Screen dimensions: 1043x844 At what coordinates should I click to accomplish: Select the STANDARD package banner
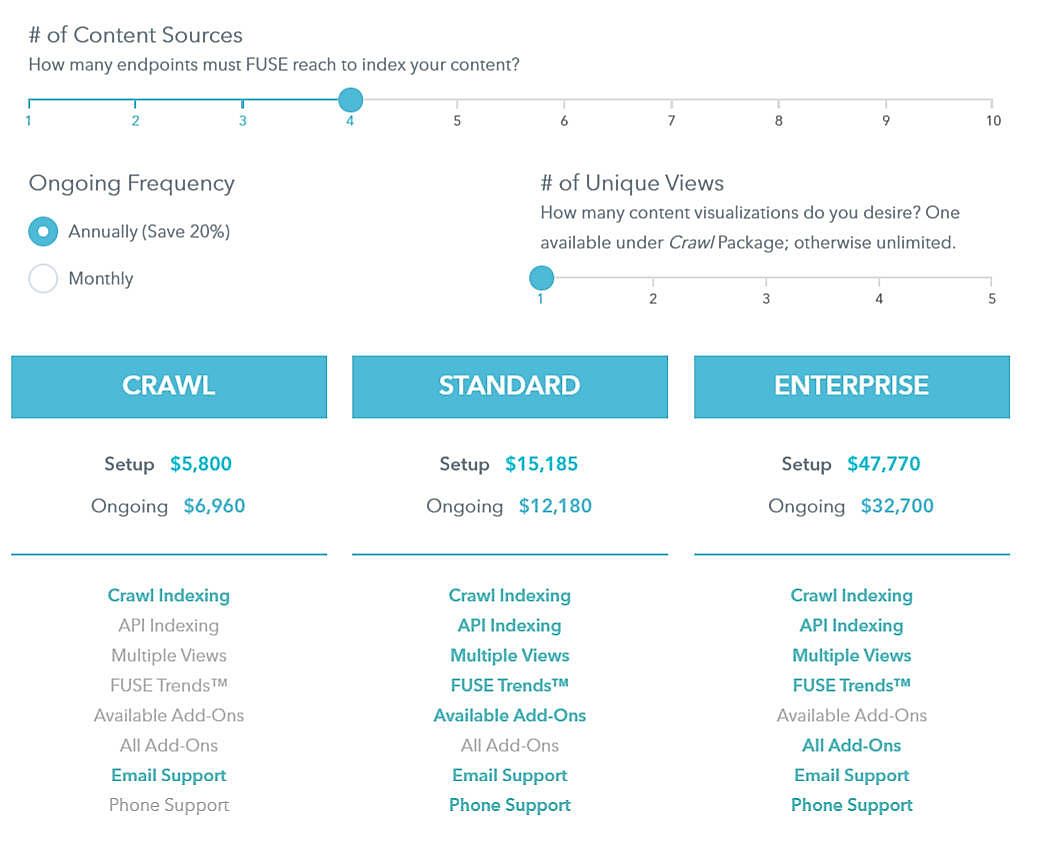510,387
